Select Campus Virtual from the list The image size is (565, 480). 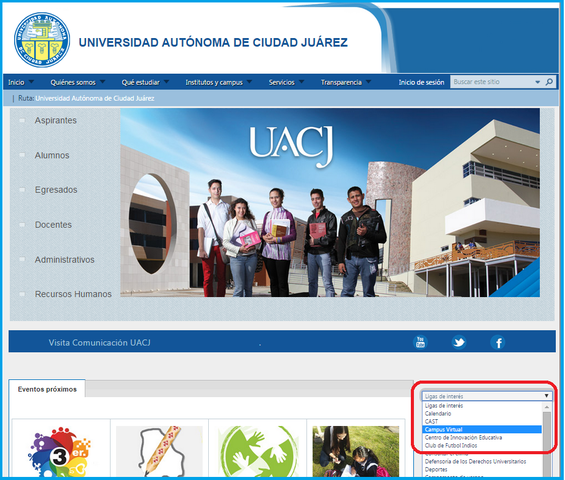tap(482, 430)
